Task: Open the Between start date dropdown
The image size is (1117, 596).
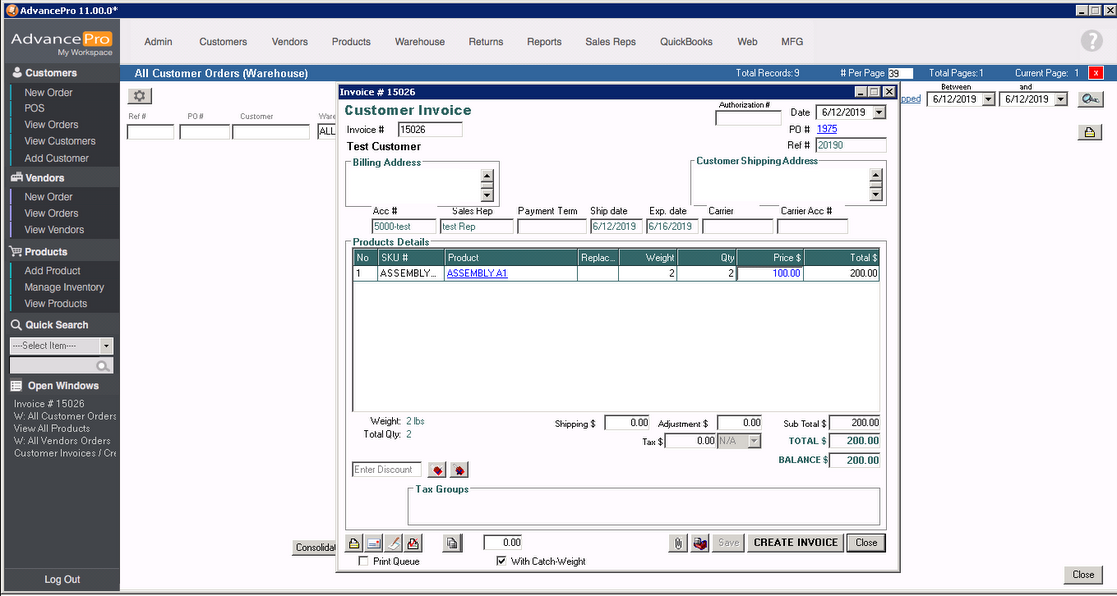Action: (988, 100)
